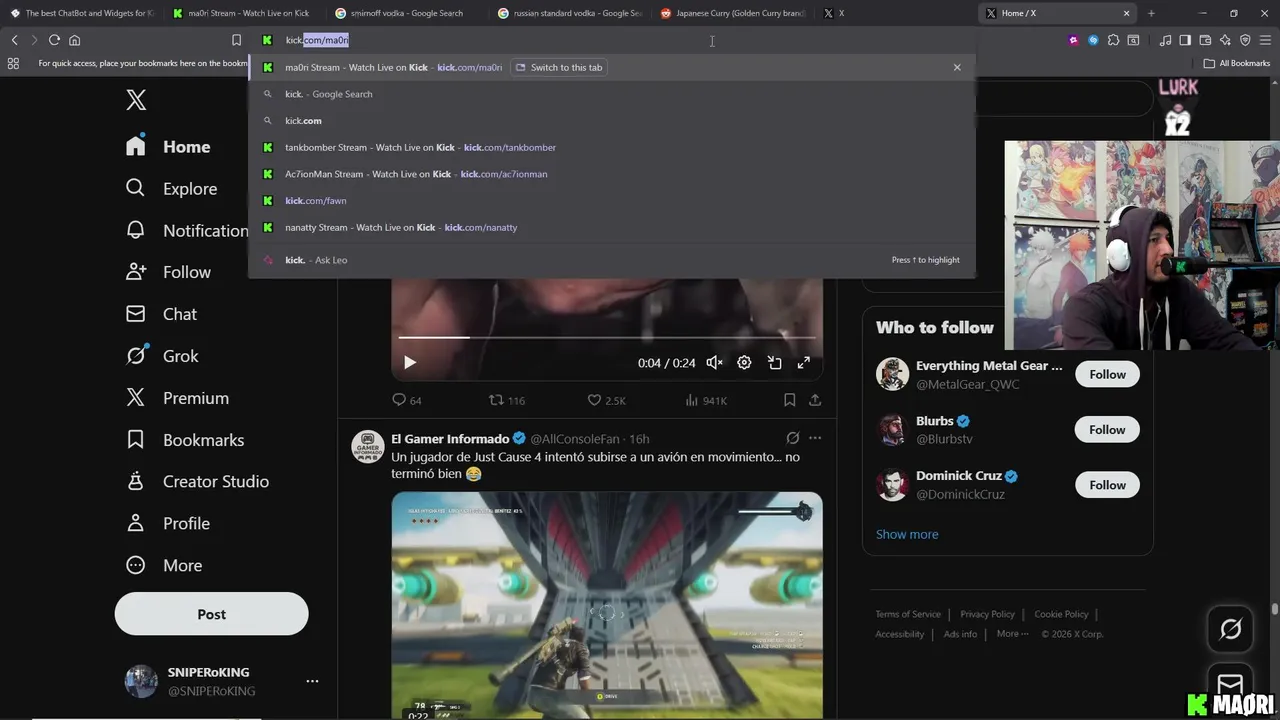1280x720 pixels.
Task: Open Bookmarks from the X sidebar
Action: coord(184,440)
